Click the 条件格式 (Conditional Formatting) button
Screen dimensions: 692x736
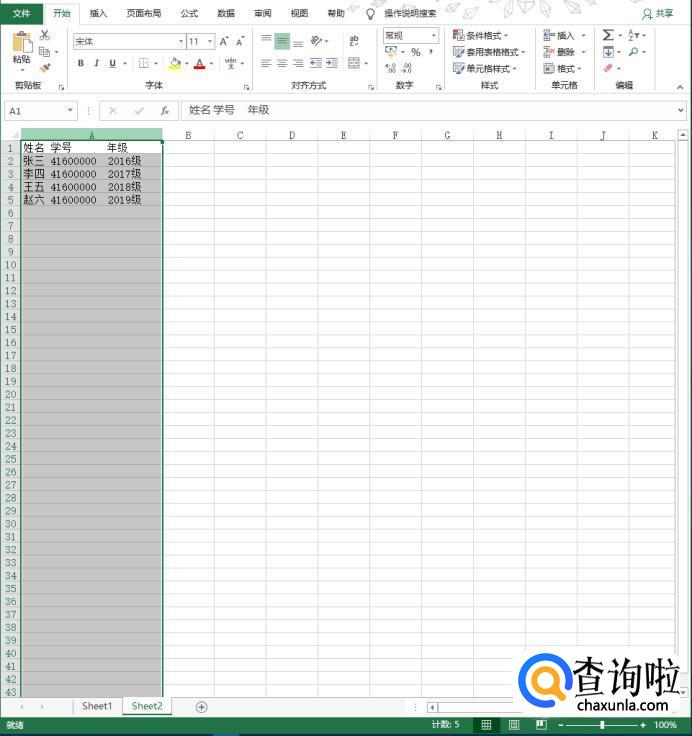(481, 35)
